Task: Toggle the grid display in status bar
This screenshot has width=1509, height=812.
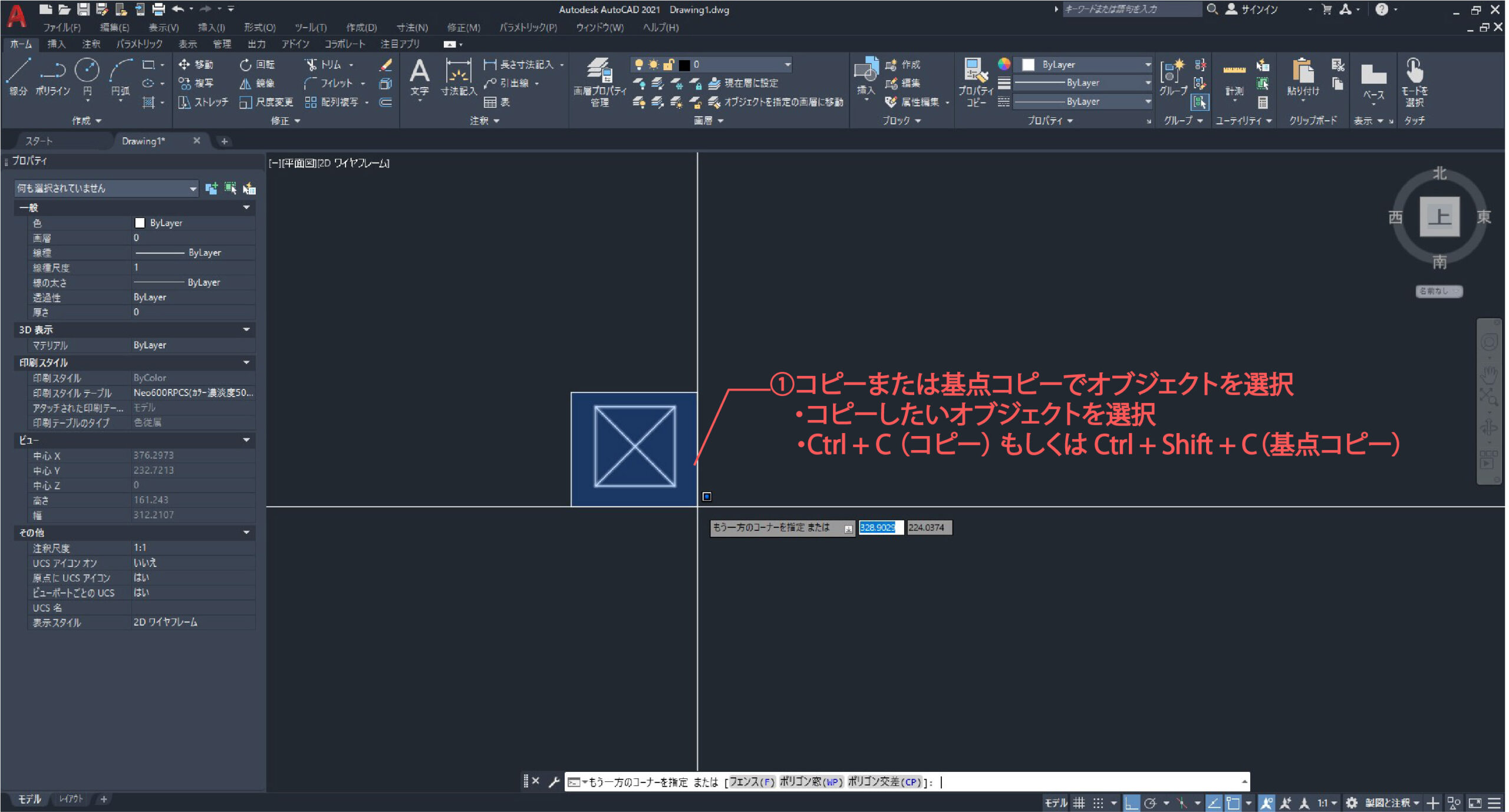Action: point(1079,803)
